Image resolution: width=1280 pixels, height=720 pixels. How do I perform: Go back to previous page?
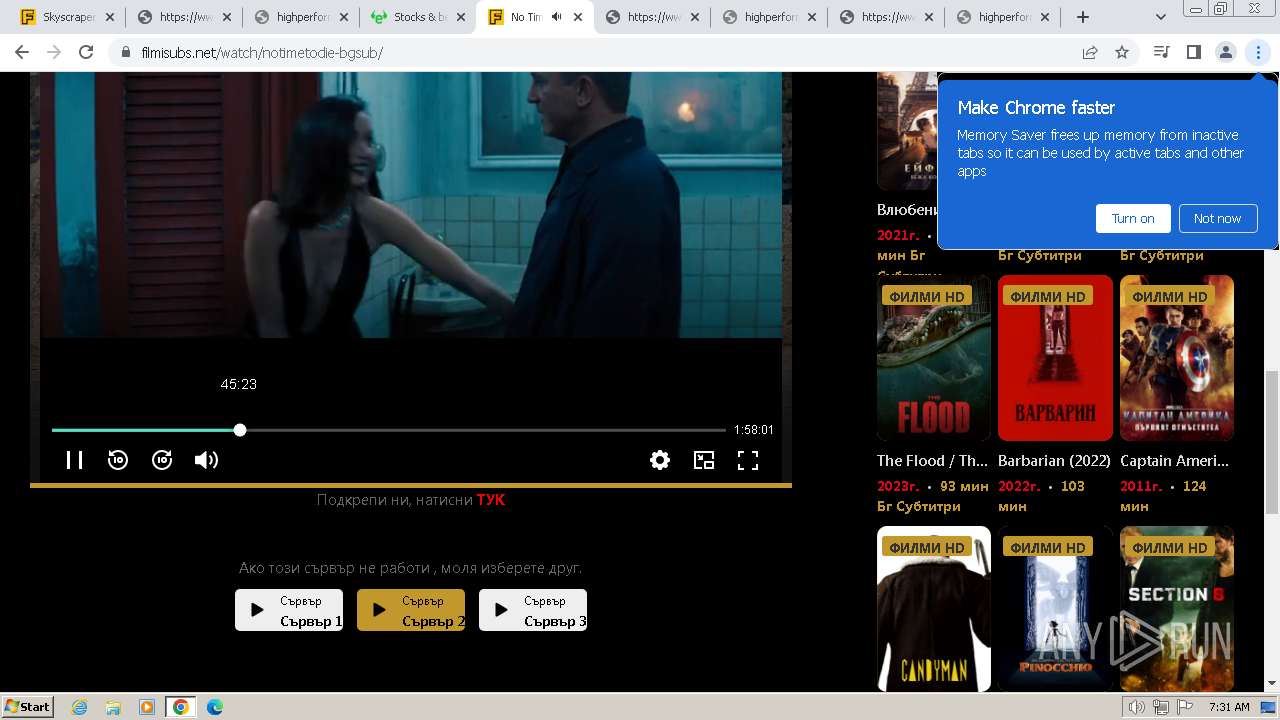[x=22, y=52]
